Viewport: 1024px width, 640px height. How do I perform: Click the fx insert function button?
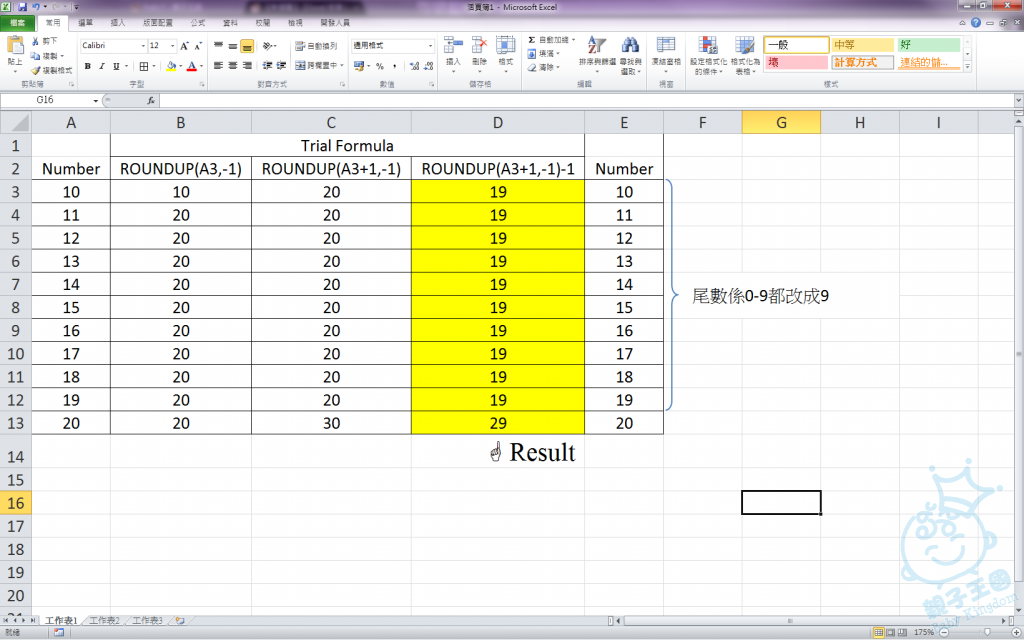click(x=151, y=101)
